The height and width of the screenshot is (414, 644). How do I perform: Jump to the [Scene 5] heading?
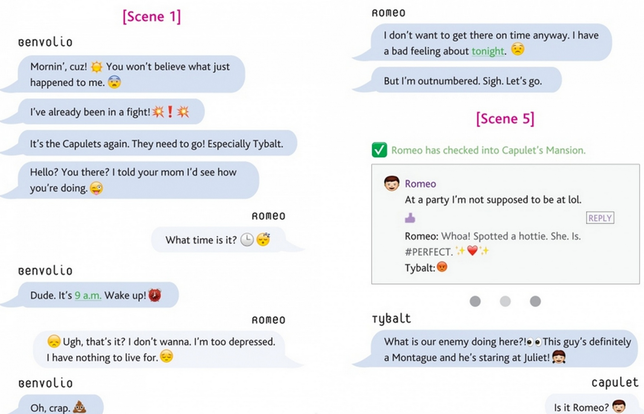coord(505,118)
